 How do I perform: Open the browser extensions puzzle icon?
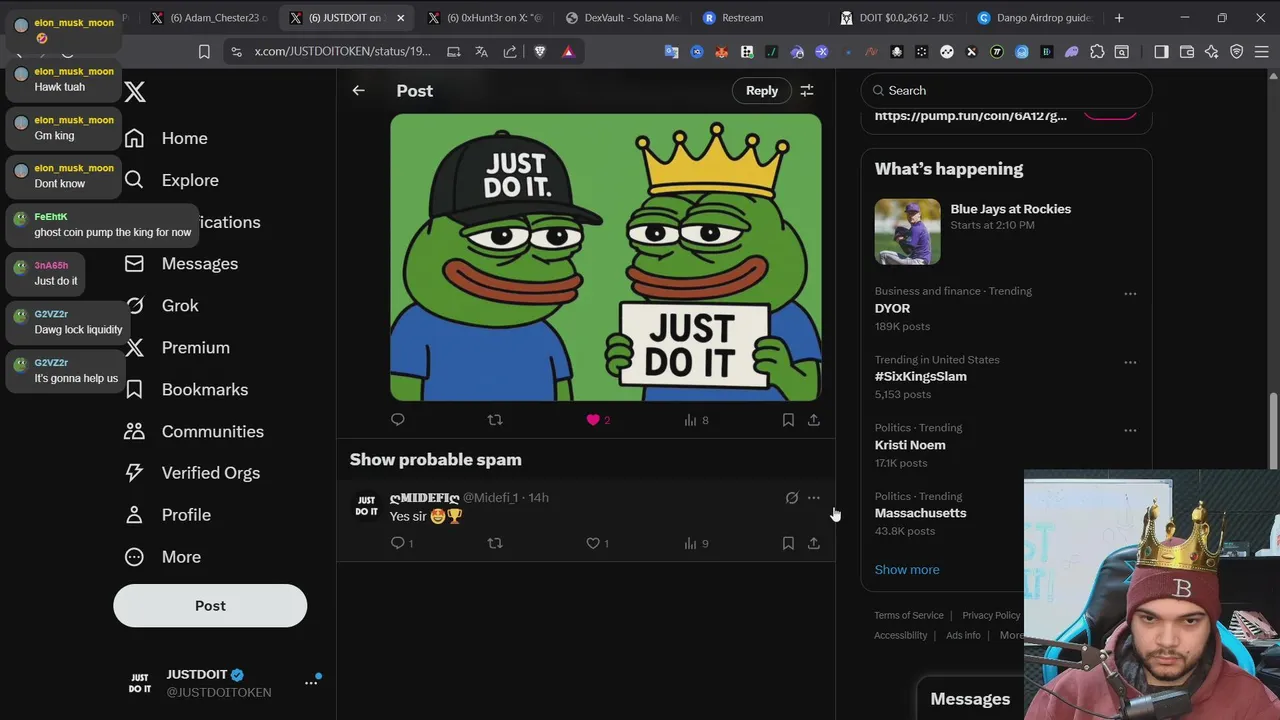[1097, 52]
